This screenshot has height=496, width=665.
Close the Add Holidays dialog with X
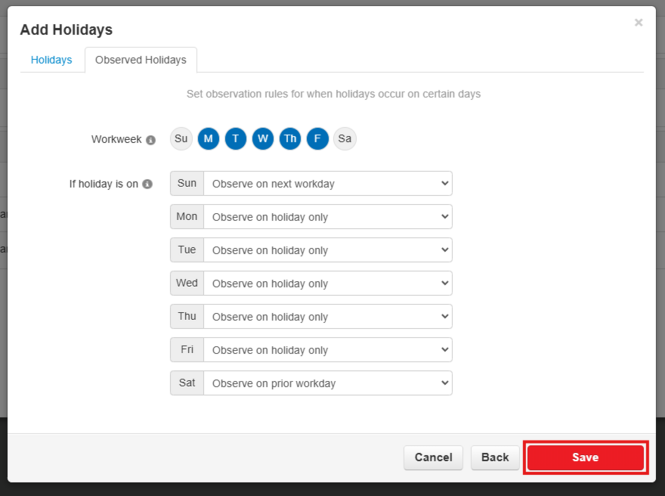pyautogui.click(x=638, y=23)
